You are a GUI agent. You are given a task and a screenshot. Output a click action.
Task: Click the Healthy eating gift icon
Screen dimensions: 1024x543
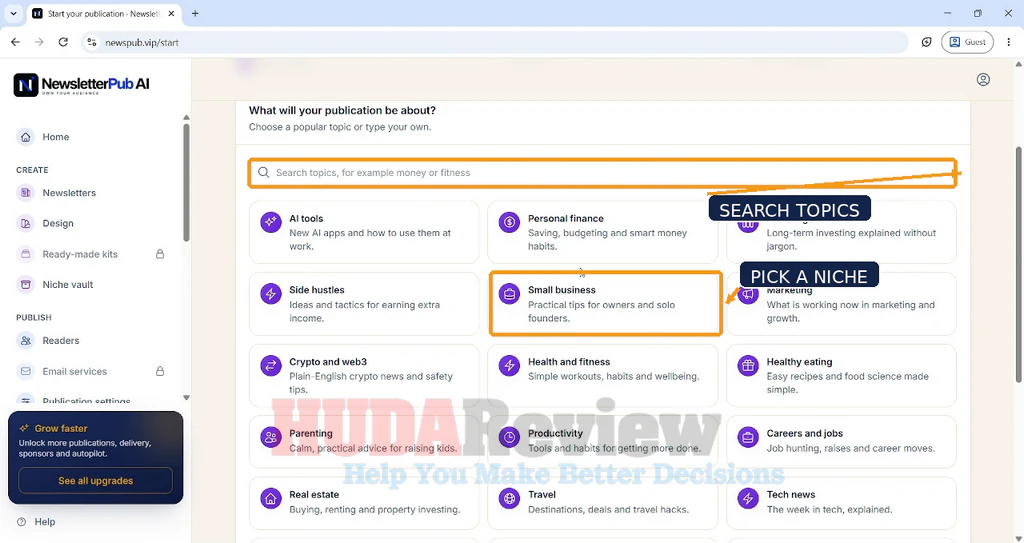click(x=748, y=365)
